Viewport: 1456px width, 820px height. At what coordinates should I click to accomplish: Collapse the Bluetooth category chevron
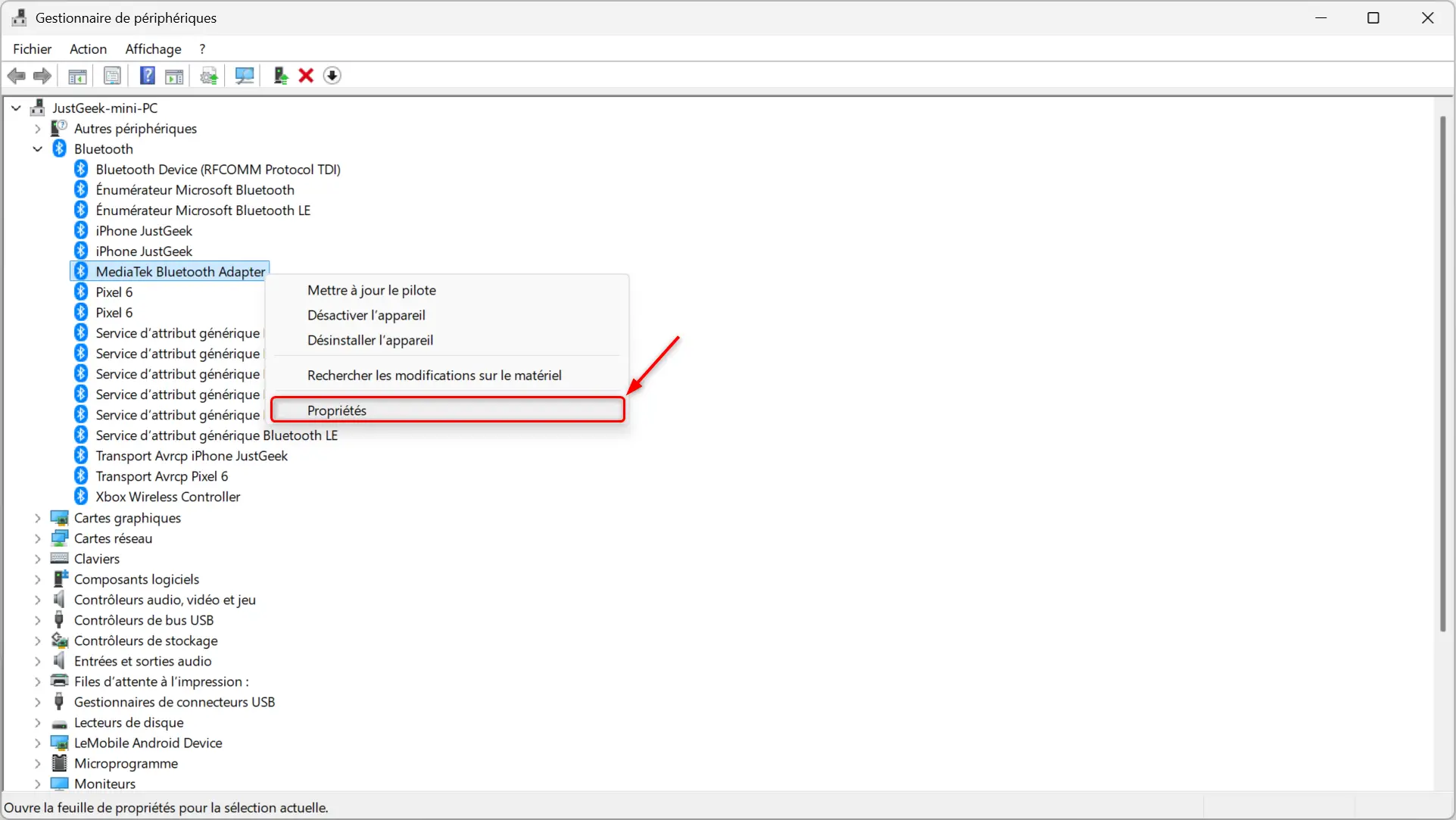(37, 149)
